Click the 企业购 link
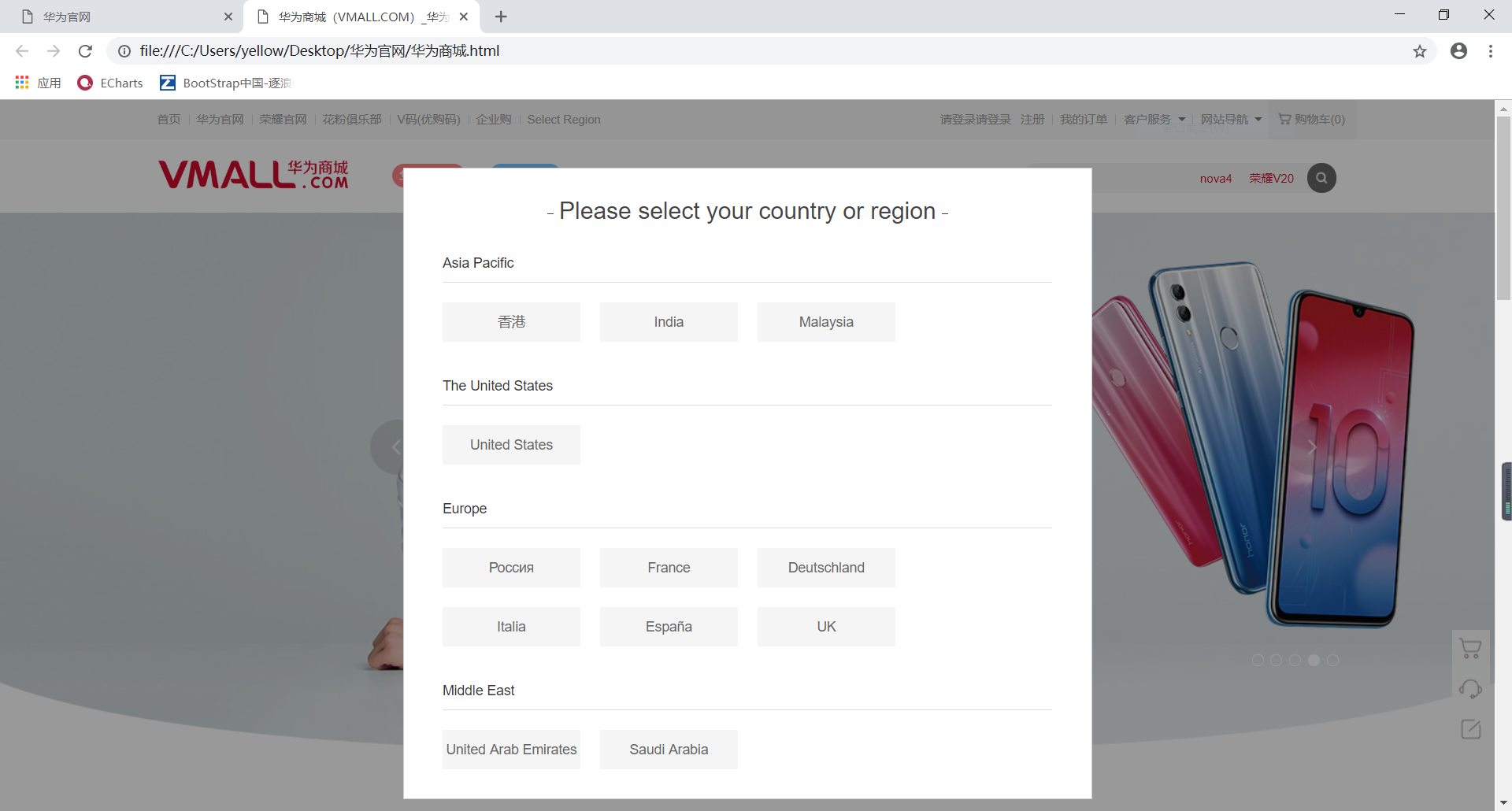The image size is (1512, 811). (494, 120)
